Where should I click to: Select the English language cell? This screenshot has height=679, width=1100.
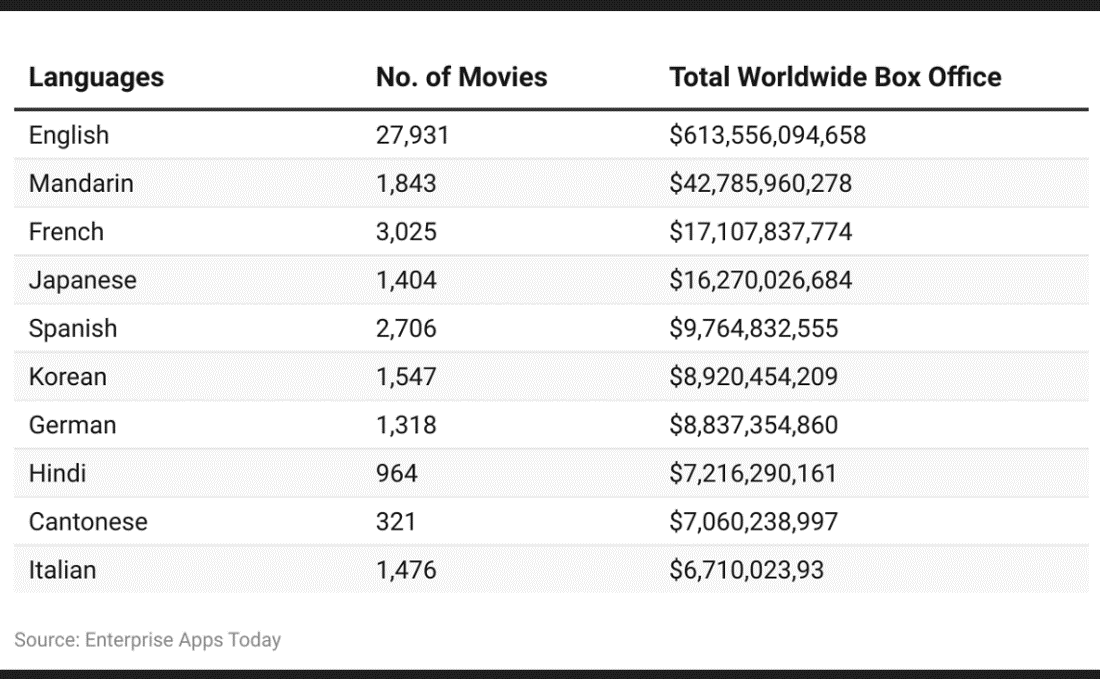[69, 135]
